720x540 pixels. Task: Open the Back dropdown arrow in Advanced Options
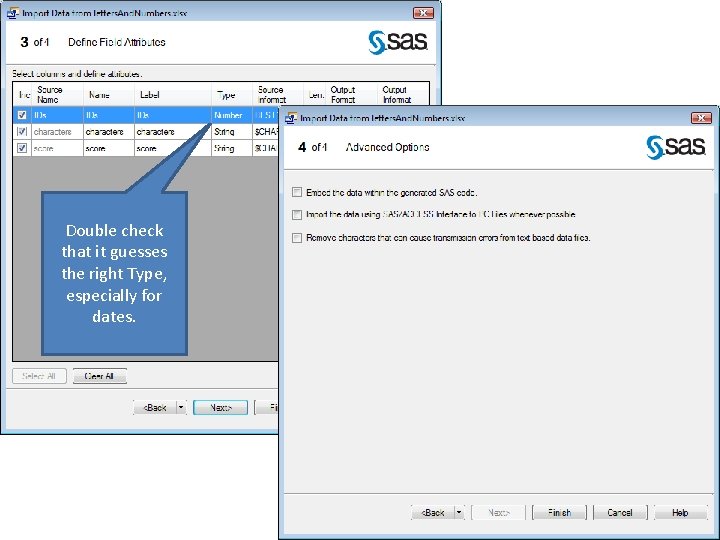coord(459,512)
